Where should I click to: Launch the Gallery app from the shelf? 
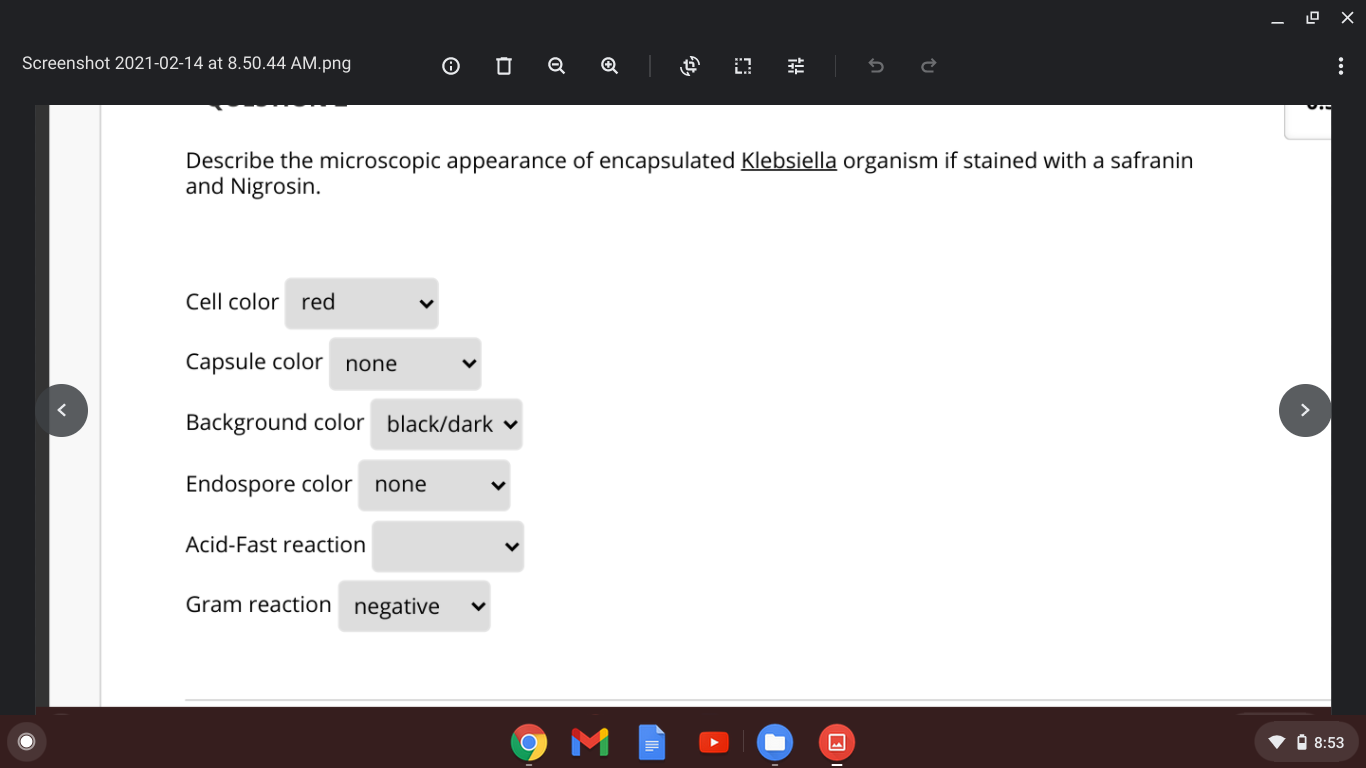click(836, 742)
